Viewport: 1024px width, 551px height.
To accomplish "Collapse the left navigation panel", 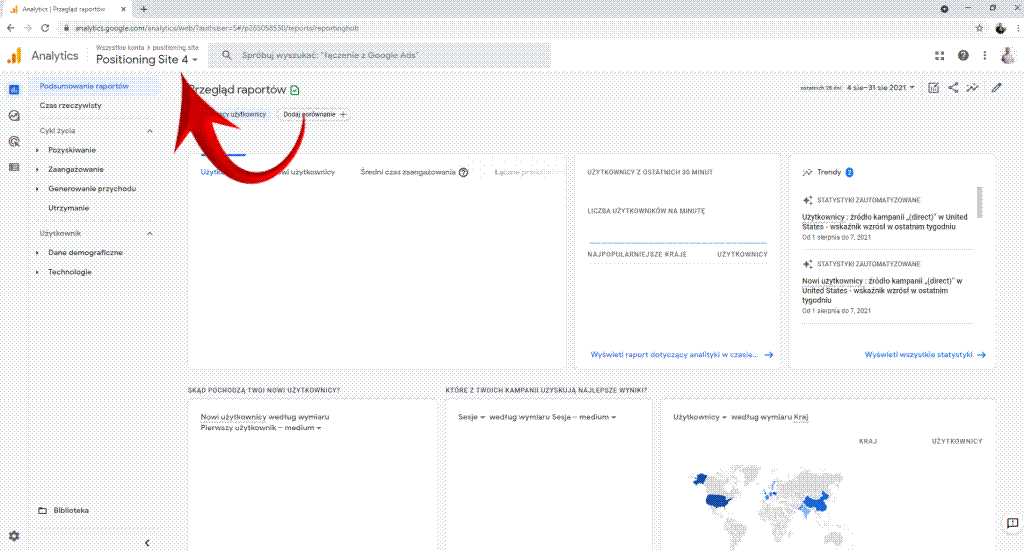I will coord(147,543).
